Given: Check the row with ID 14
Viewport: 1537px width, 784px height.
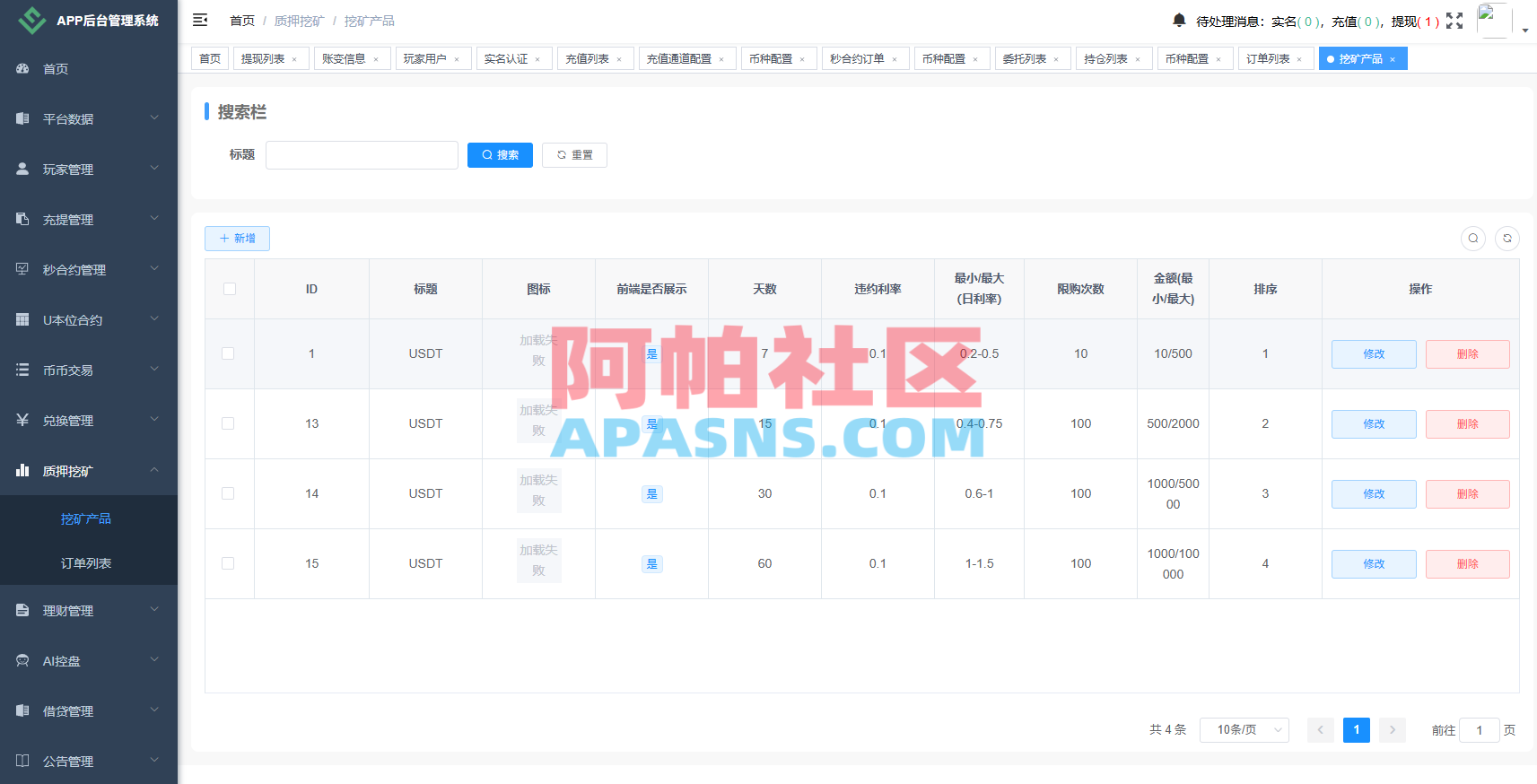Looking at the screenshot, I should tap(228, 493).
